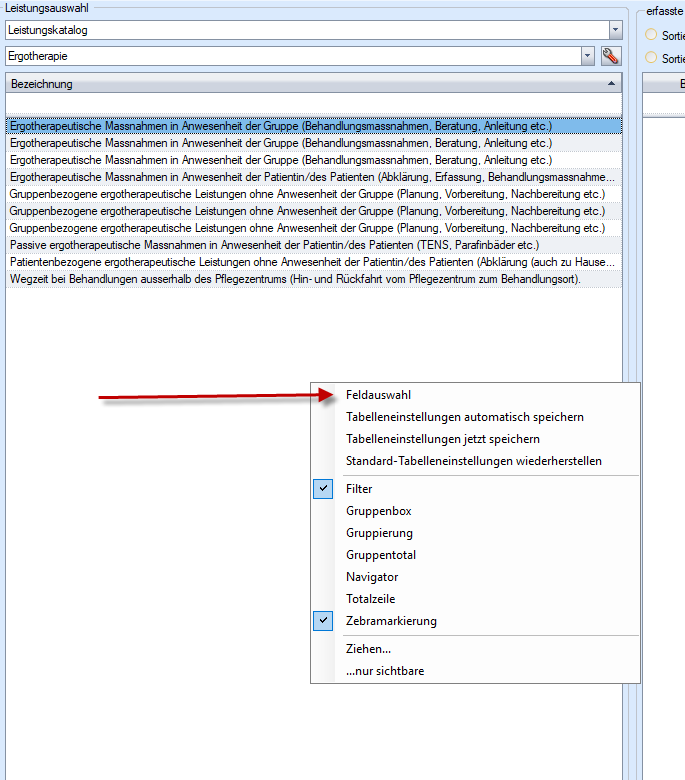Select the Wegzeit bei Behandlungen row

click(x=313, y=279)
